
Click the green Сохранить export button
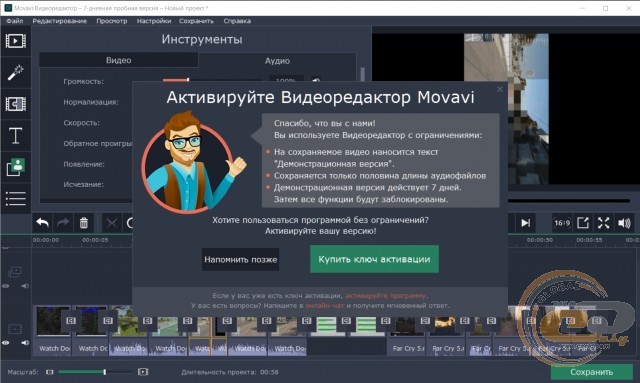click(591, 372)
